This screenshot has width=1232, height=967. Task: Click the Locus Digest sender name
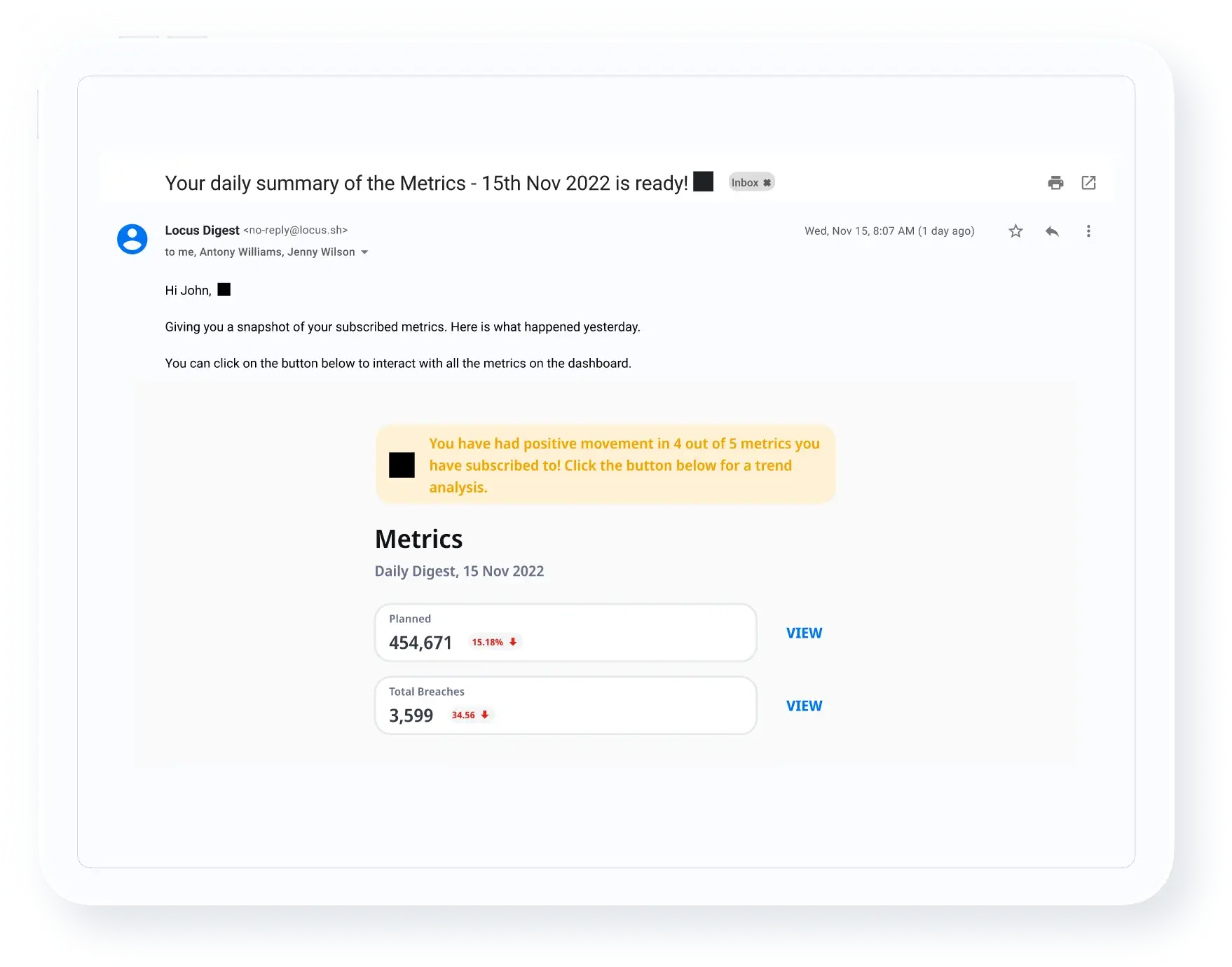[x=202, y=231]
